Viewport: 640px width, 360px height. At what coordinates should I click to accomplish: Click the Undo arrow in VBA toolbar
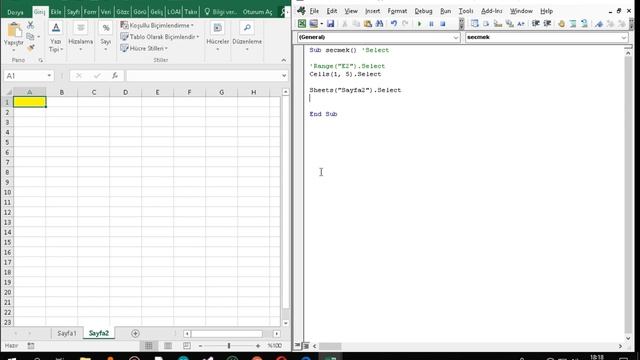pos(393,24)
